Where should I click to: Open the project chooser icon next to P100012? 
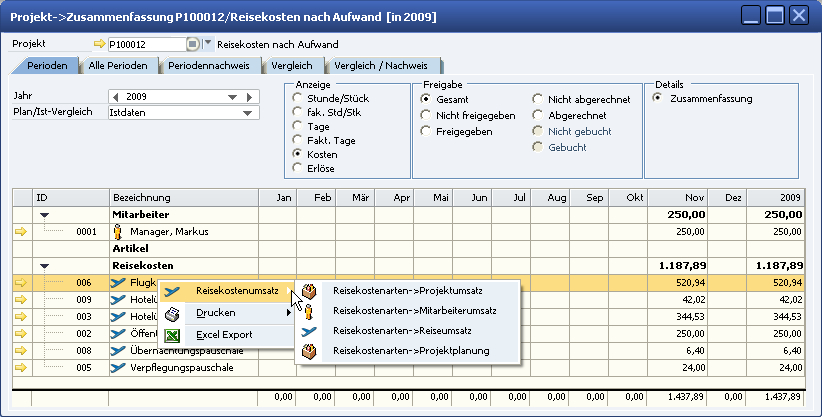pos(192,44)
